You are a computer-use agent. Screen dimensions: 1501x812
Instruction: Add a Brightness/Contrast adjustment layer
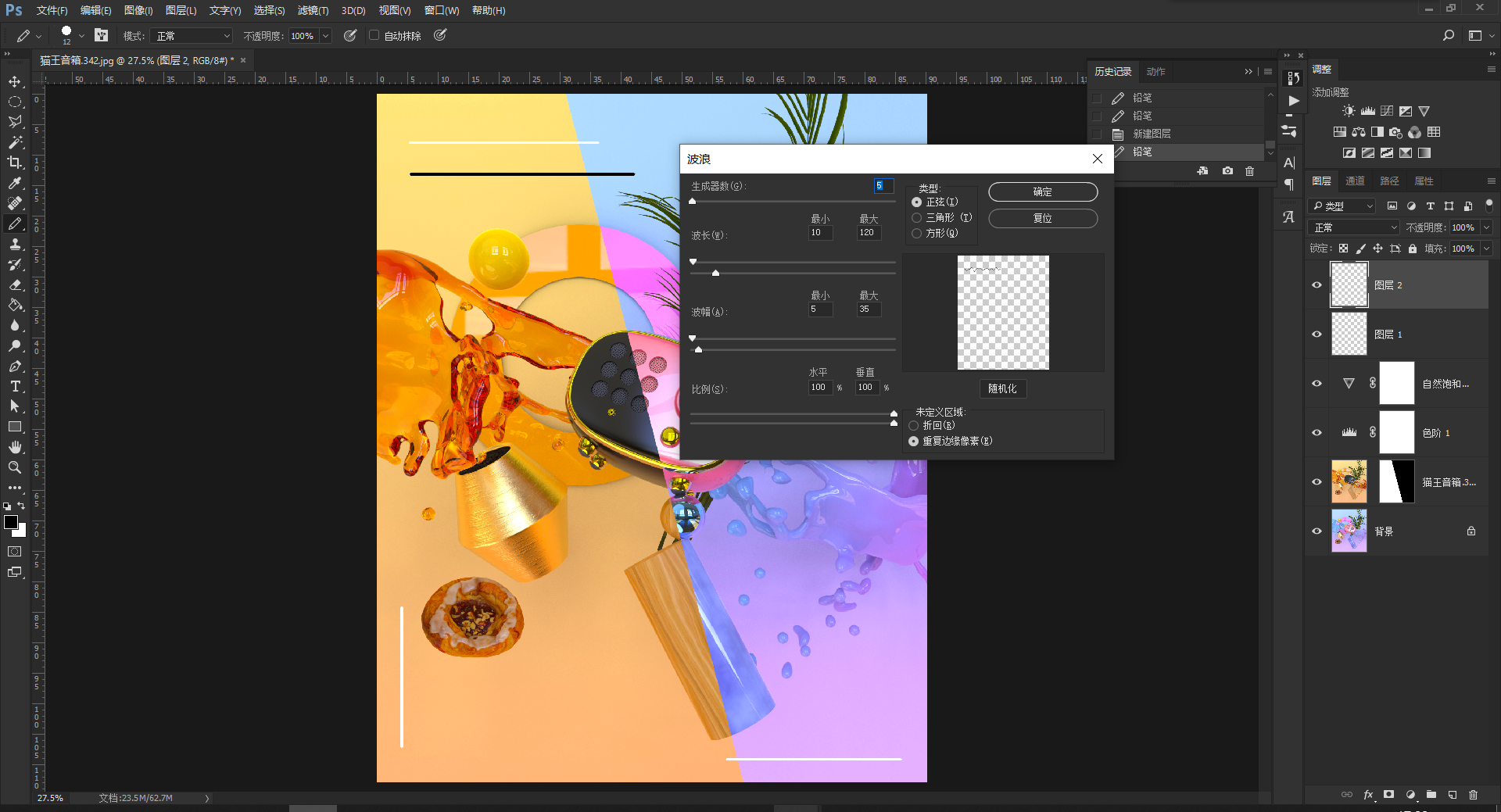pyautogui.click(x=1348, y=110)
